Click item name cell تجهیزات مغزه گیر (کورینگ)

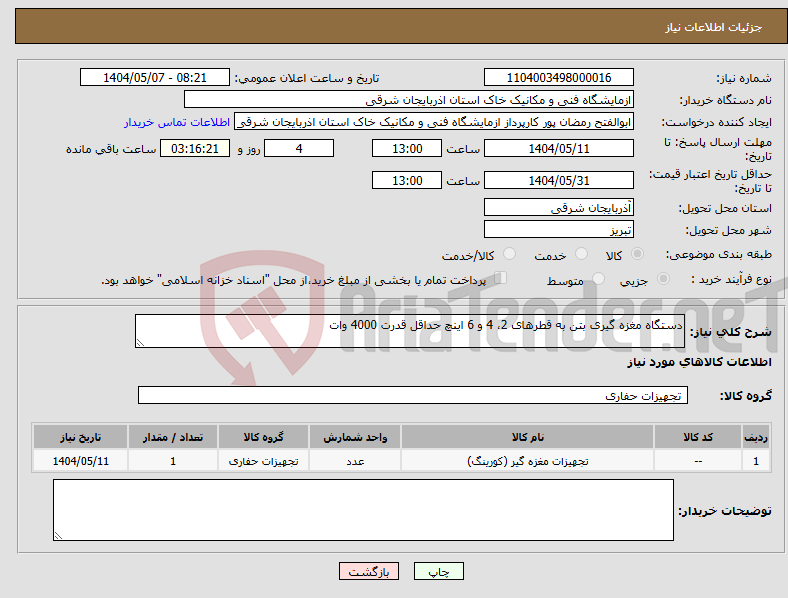click(x=528, y=461)
